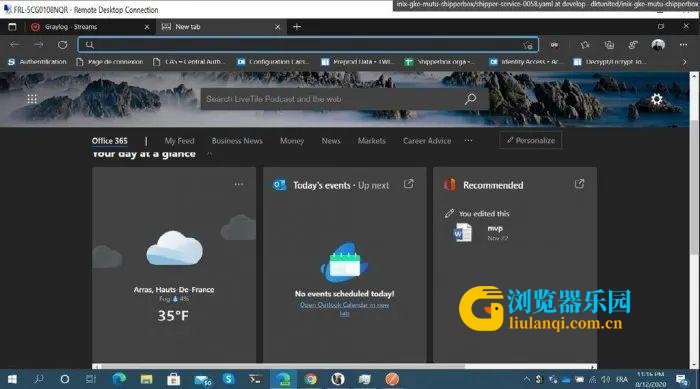Open Mail app from taskbar
The height and width of the screenshot is (389, 700).
pyautogui.click(x=202, y=380)
